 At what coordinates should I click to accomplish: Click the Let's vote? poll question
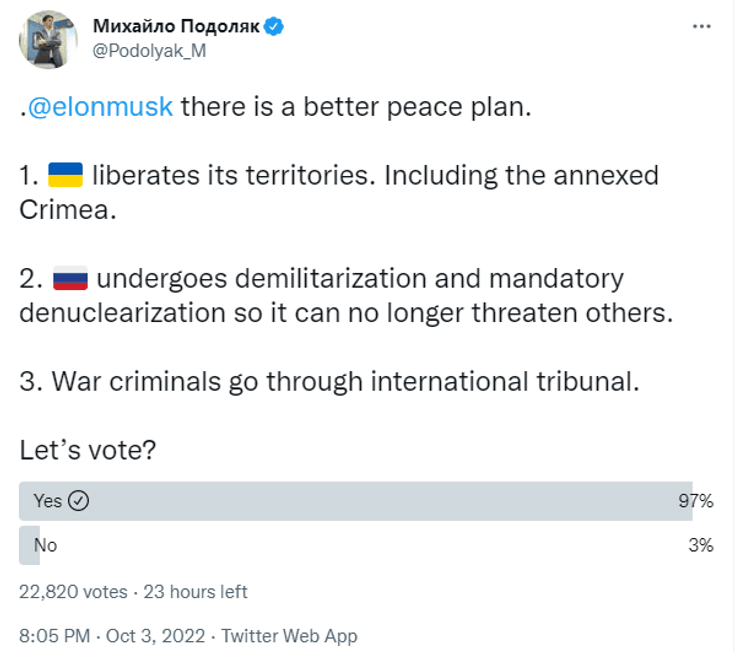point(87,450)
